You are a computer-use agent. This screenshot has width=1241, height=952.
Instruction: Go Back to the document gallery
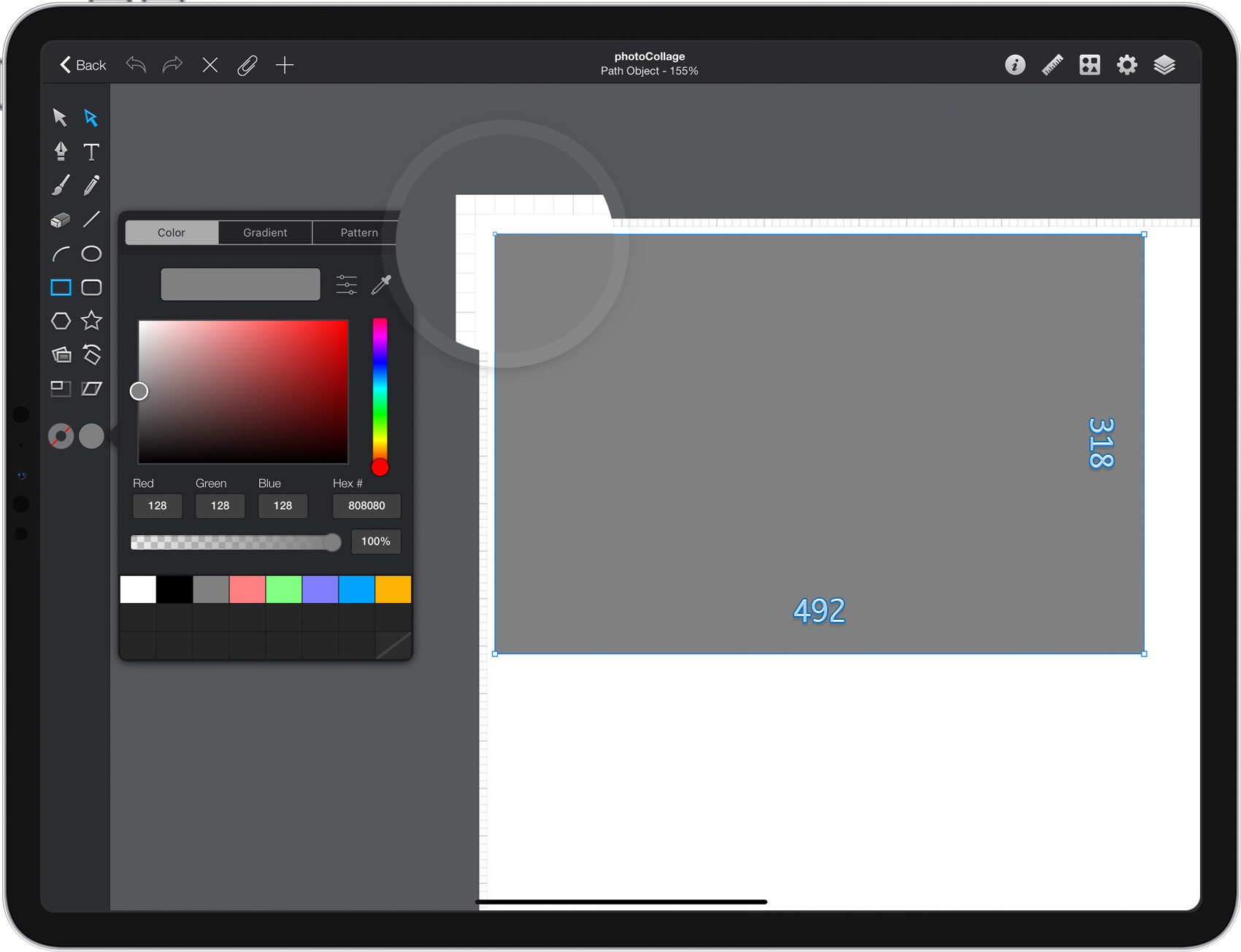tap(82, 65)
